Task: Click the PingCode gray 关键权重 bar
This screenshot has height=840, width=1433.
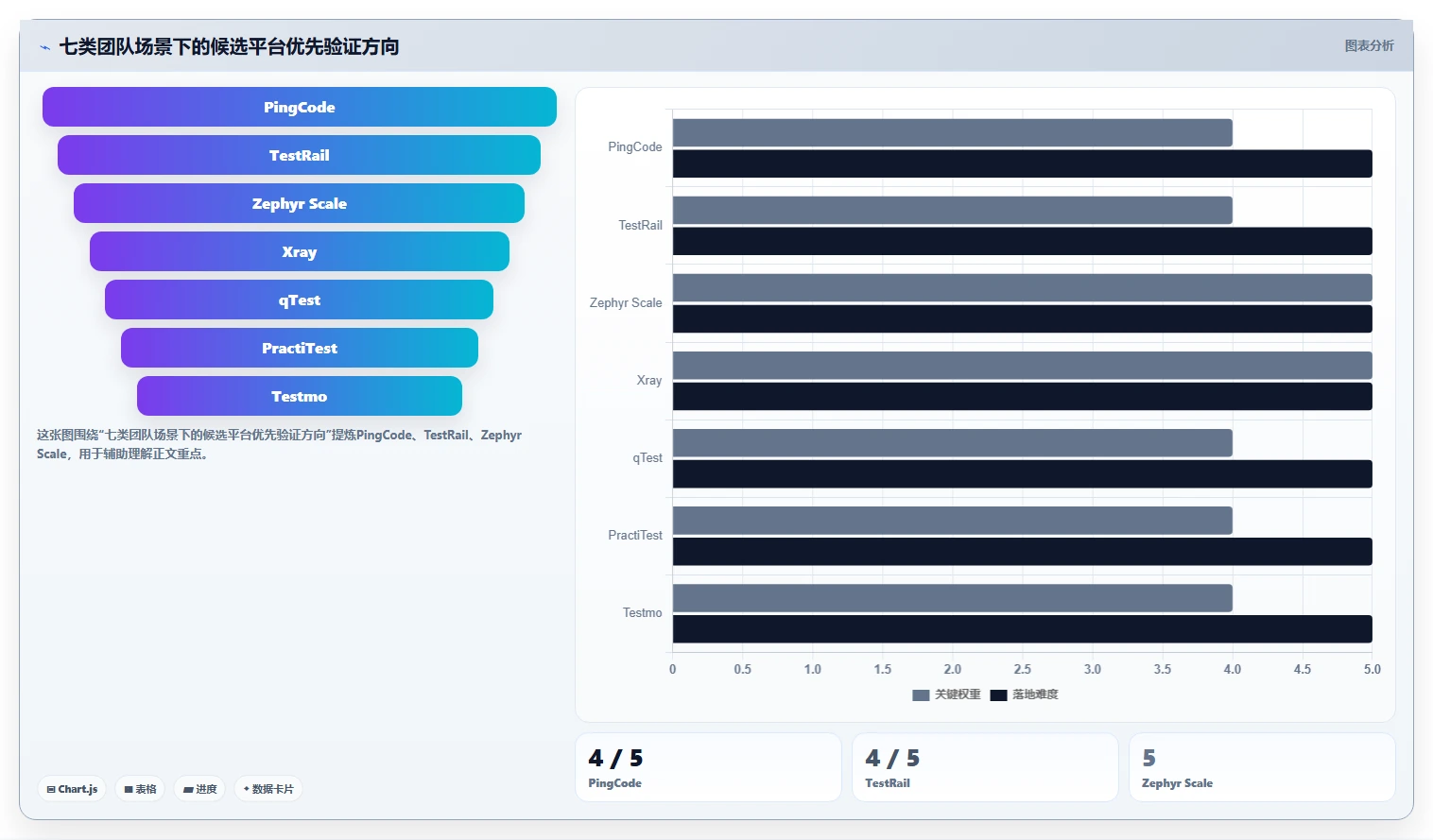Action: (x=952, y=132)
